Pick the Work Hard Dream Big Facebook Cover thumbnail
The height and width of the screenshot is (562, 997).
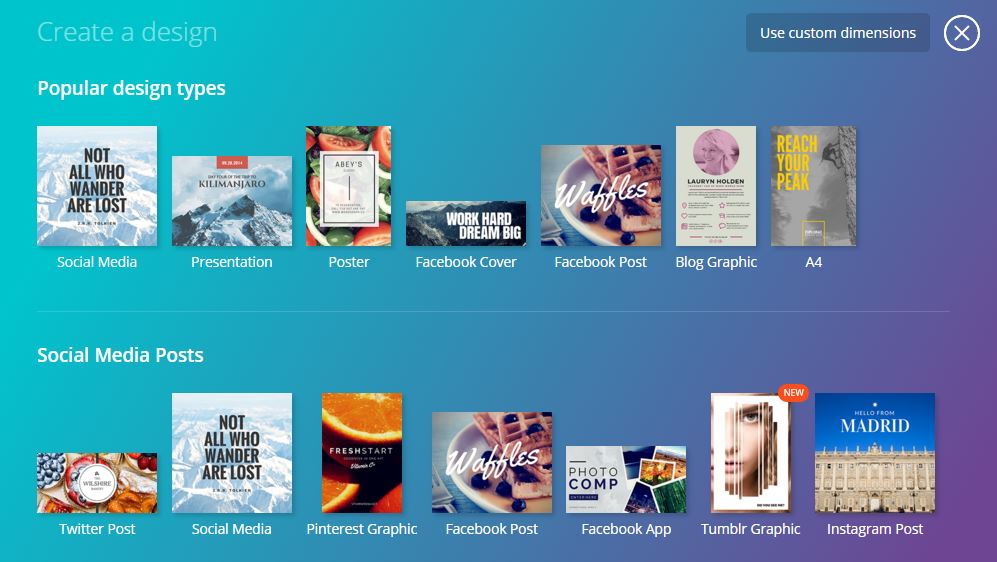coord(466,223)
